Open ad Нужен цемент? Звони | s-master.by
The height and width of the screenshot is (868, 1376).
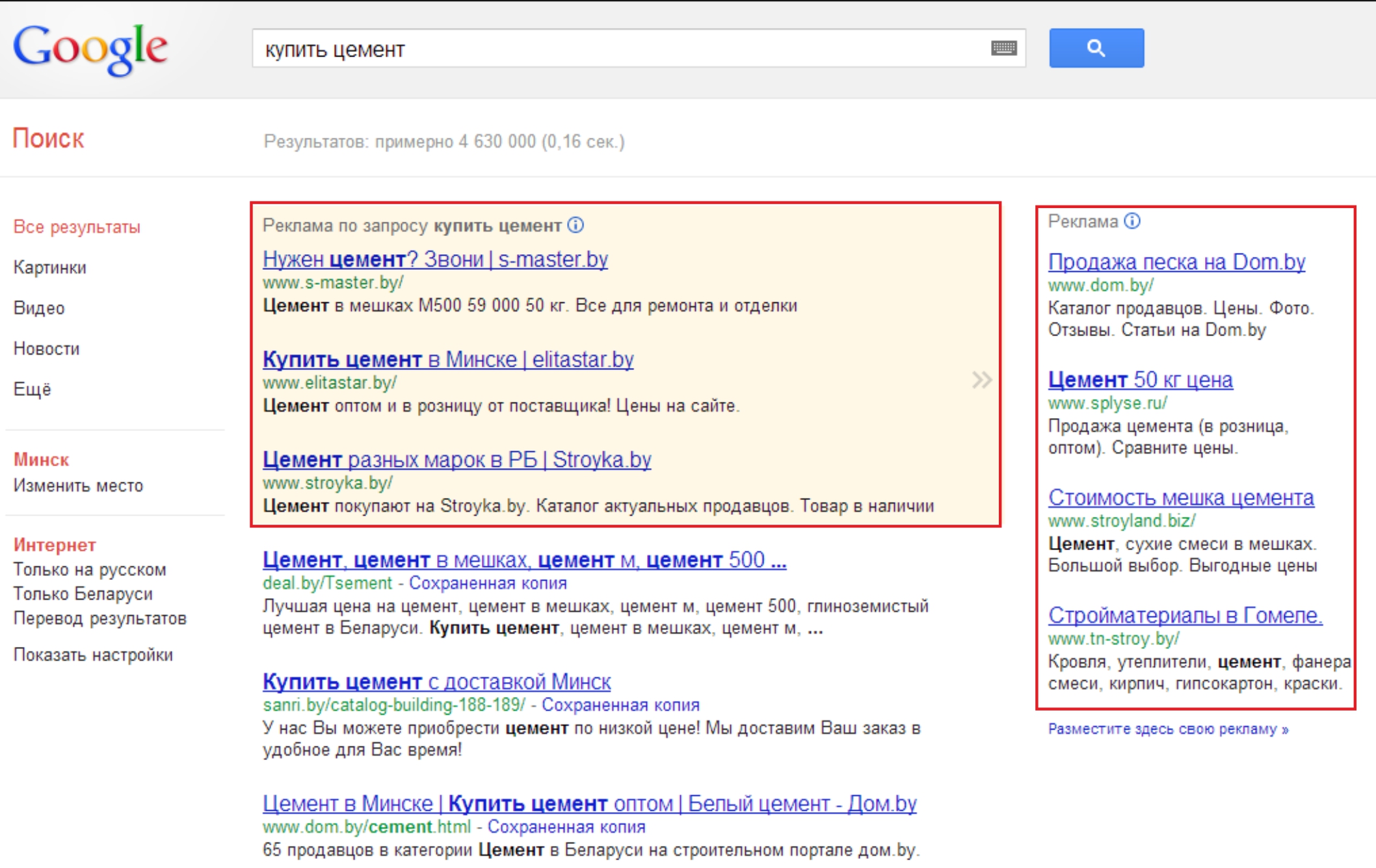click(x=435, y=259)
